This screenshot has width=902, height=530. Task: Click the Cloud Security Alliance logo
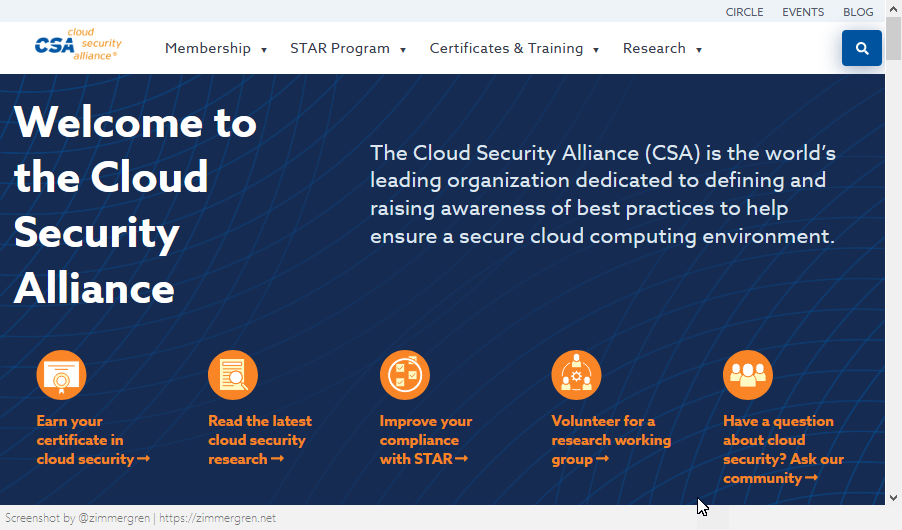point(77,45)
